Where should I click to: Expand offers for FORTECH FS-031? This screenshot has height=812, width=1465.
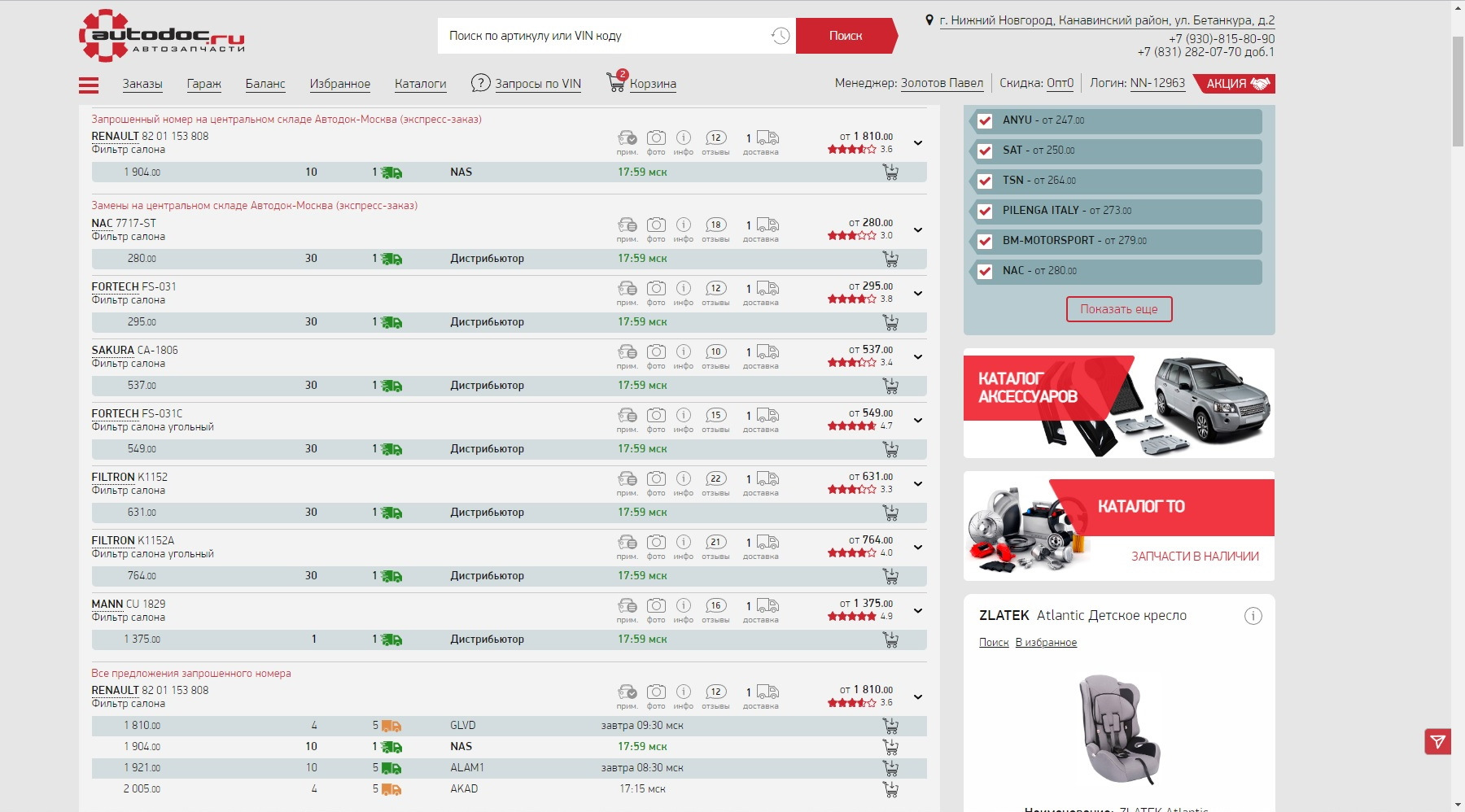tap(918, 294)
